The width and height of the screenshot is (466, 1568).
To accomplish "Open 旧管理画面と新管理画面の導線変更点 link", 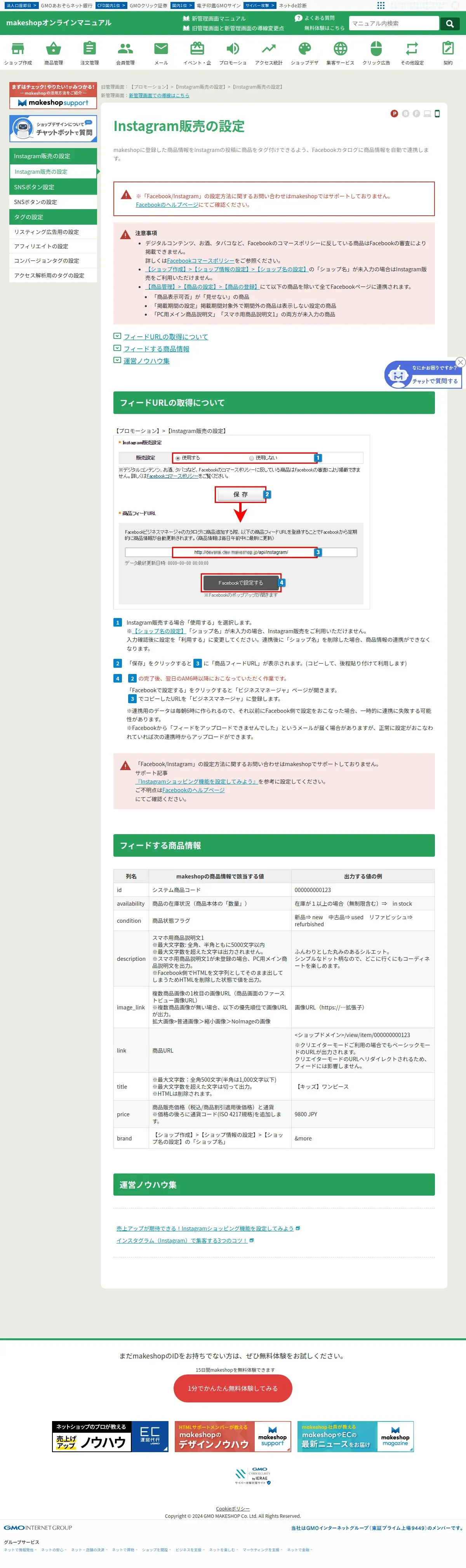I will pos(233,28).
